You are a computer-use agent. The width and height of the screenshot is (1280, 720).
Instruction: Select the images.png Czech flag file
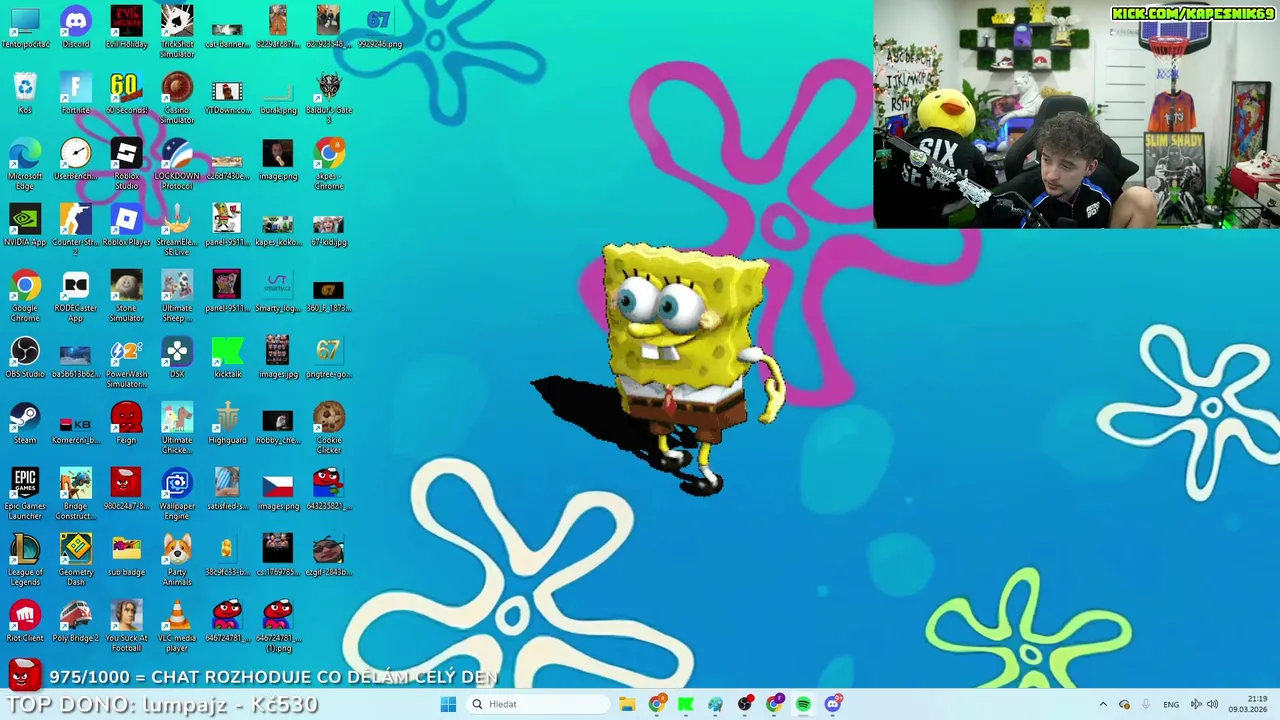278,489
